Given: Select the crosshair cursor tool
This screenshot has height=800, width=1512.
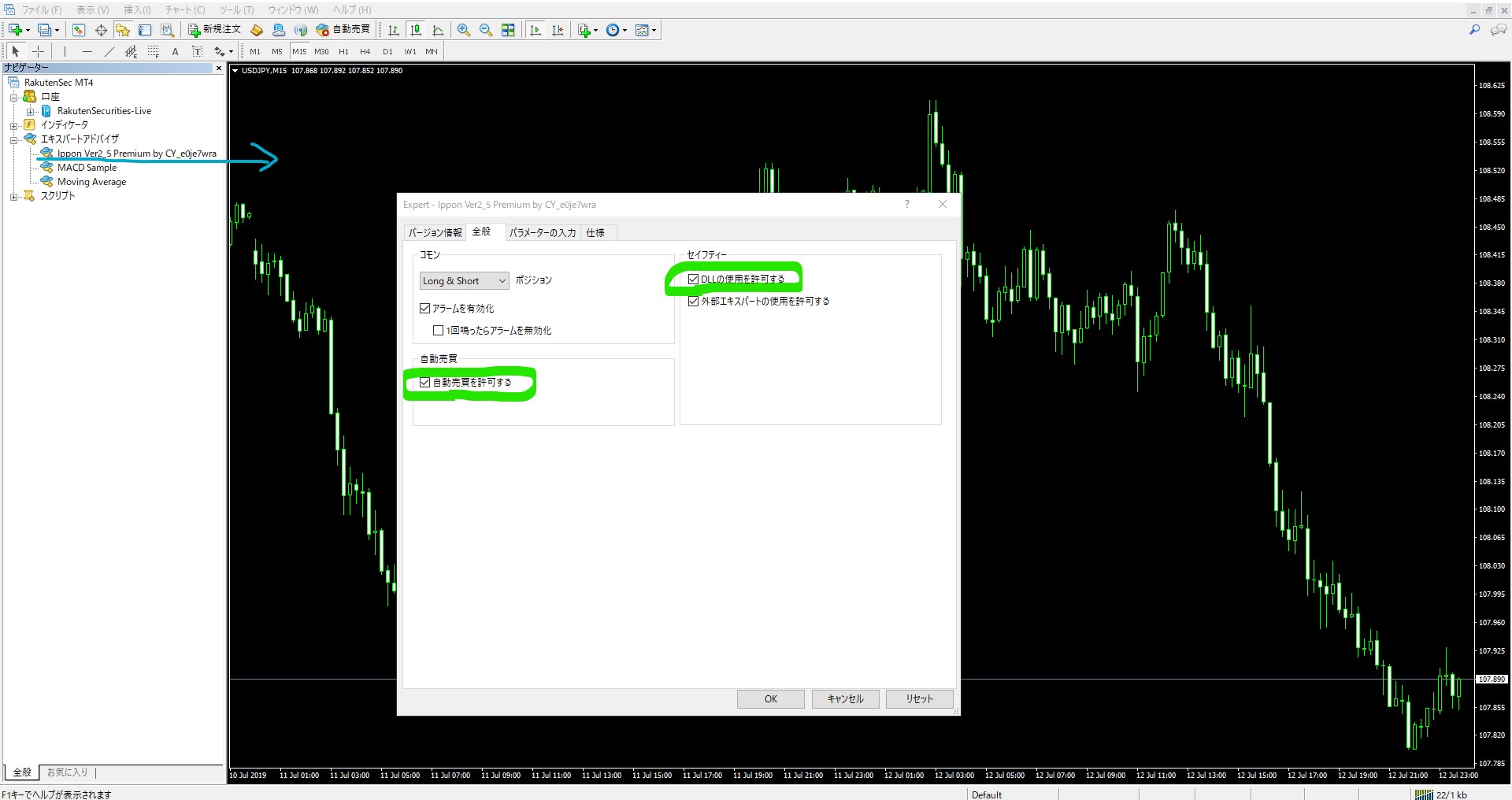Looking at the screenshot, I should (x=38, y=51).
